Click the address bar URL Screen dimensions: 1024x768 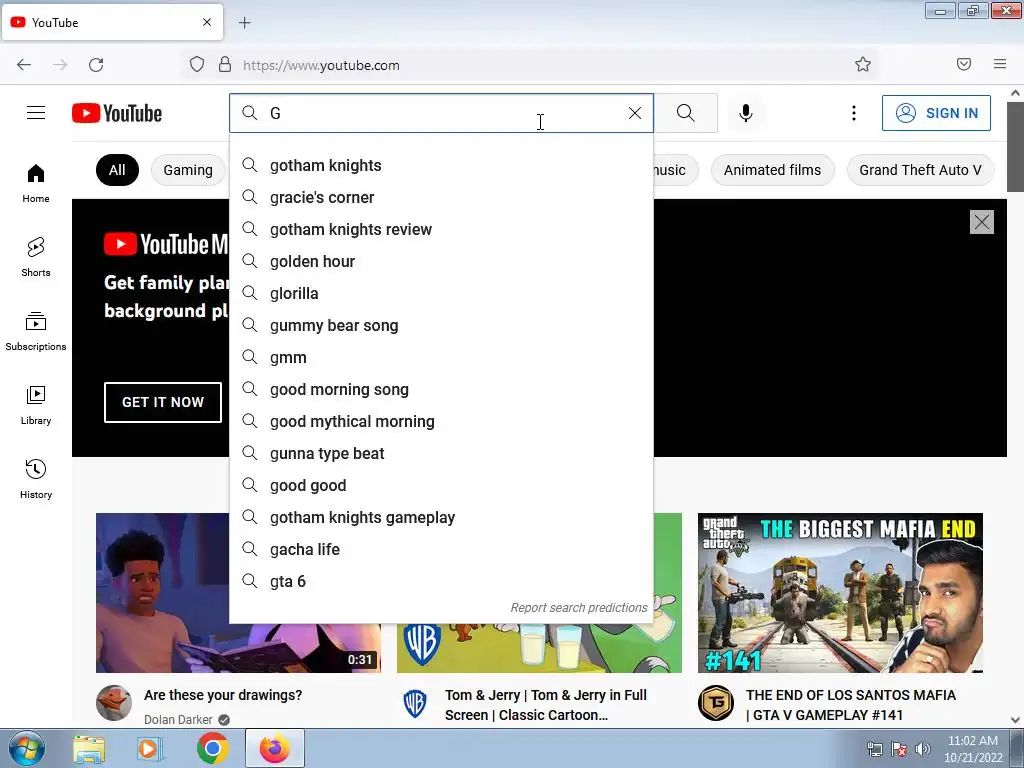(x=321, y=65)
